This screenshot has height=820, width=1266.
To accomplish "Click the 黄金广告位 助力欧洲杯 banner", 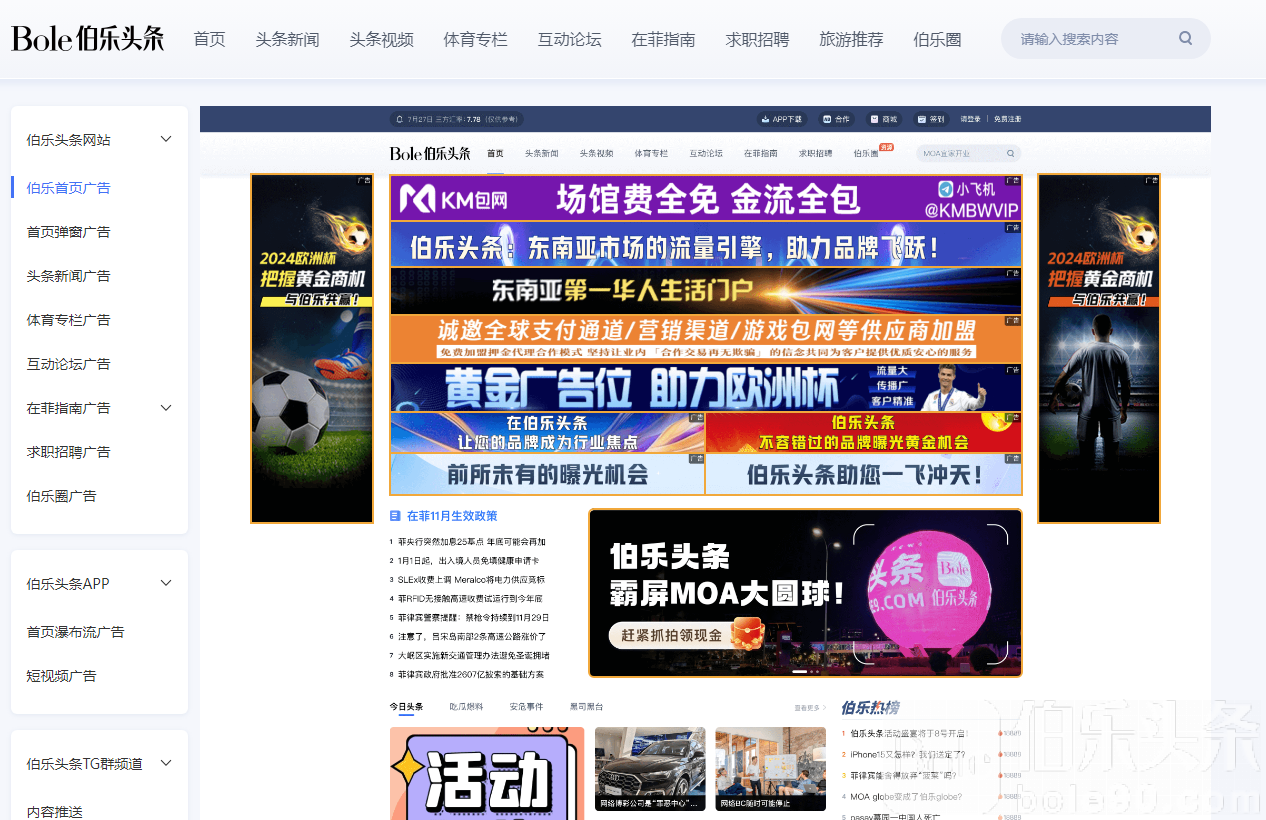I will [706, 387].
